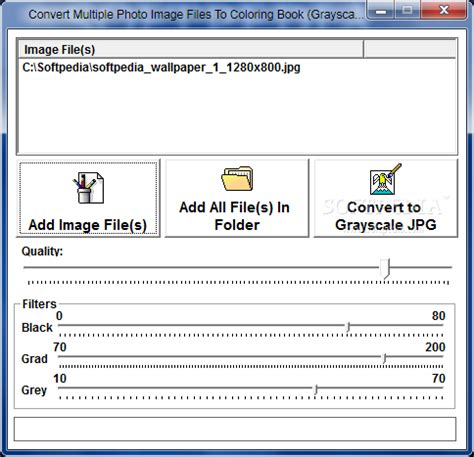This screenshot has width=474, height=457.
Task: Click Convert to Grayscale JPG button
Action: [386, 198]
